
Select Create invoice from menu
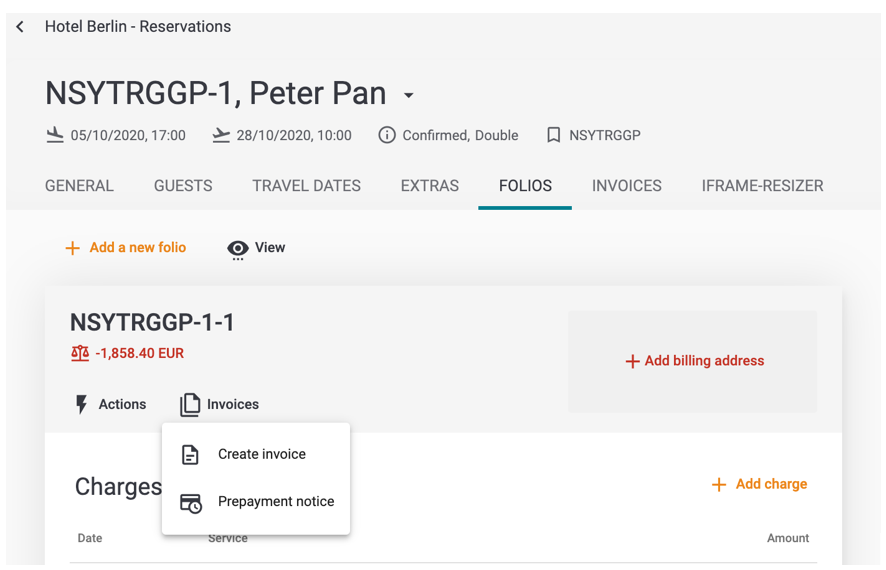261,454
